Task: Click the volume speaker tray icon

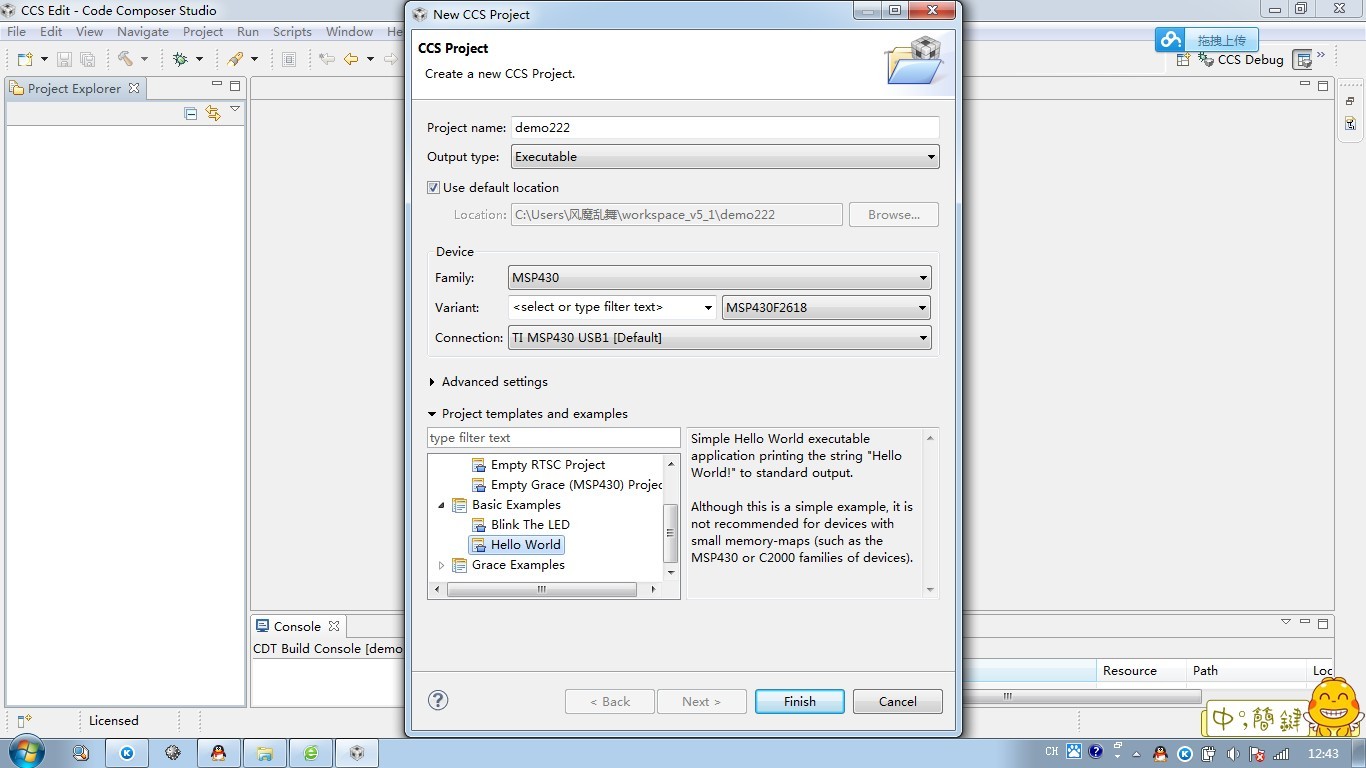Action: 1233,753
